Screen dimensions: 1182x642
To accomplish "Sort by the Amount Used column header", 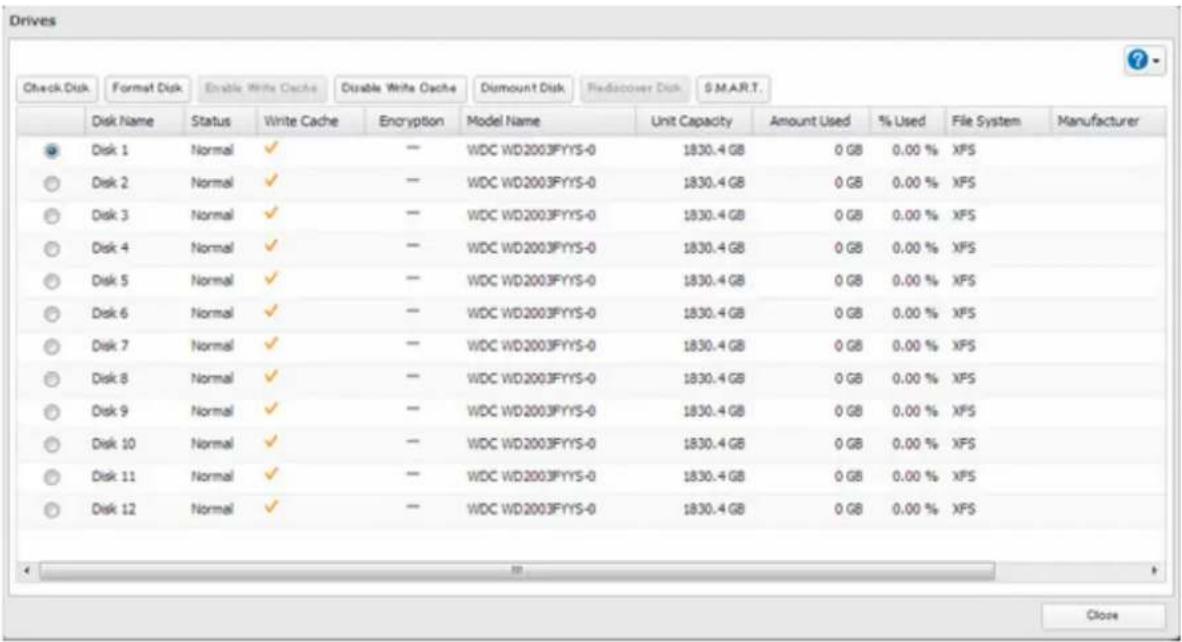I will pyautogui.click(x=811, y=121).
